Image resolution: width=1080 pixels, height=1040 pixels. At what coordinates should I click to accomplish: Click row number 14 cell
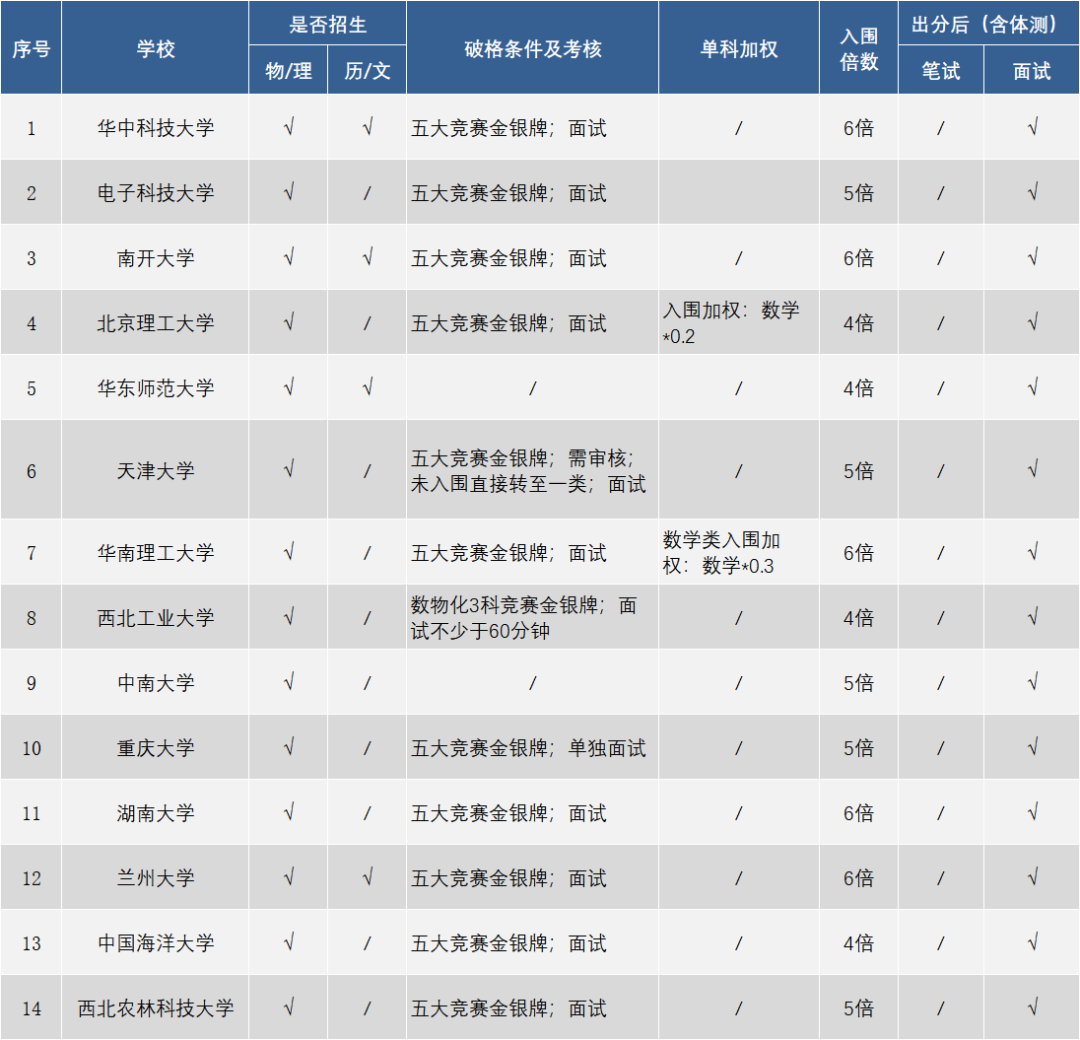(x=31, y=1008)
